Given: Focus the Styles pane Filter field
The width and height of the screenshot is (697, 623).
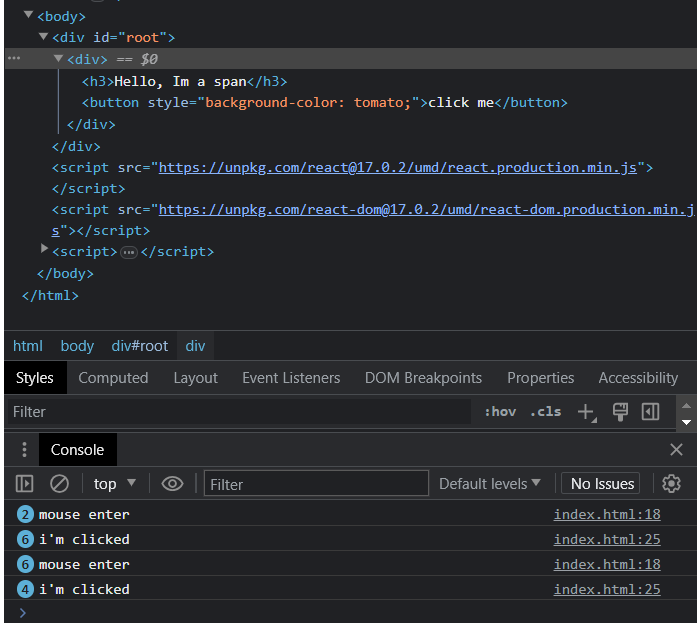Looking at the screenshot, I should click(239, 411).
